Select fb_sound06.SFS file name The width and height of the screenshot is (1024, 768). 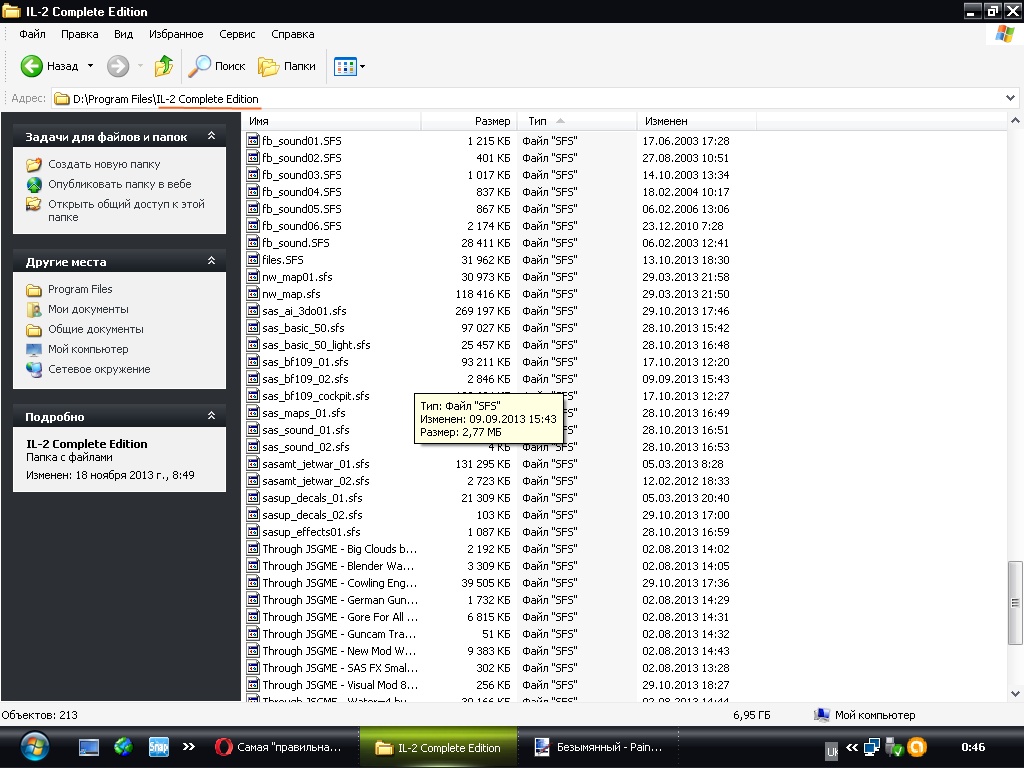coord(302,226)
